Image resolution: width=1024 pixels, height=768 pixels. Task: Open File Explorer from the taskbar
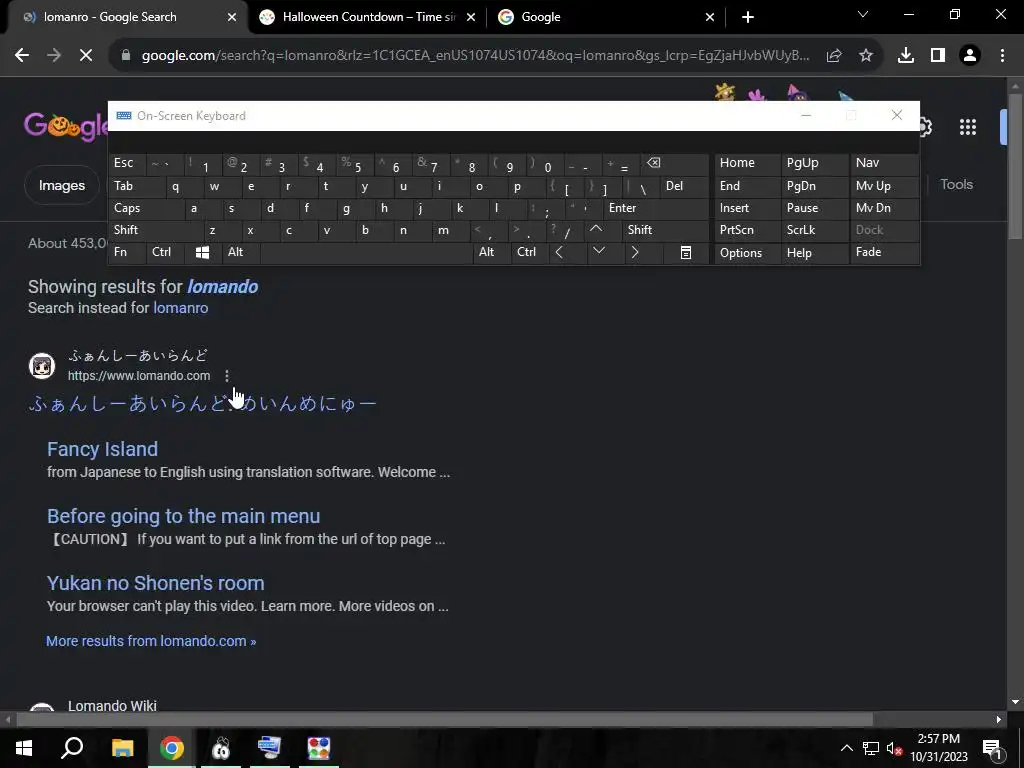(122, 748)
